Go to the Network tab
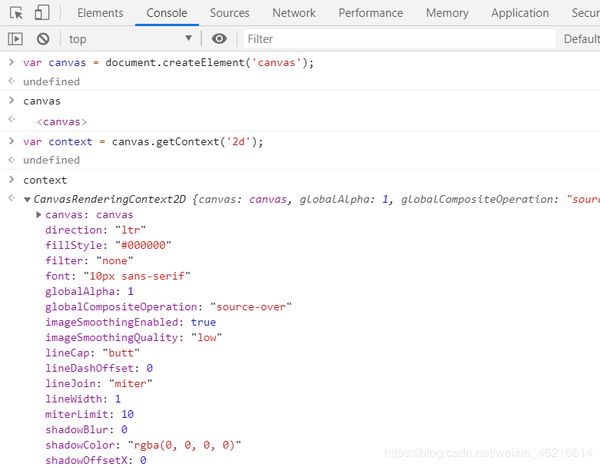 pyautogui.click(x=294, y=13)
